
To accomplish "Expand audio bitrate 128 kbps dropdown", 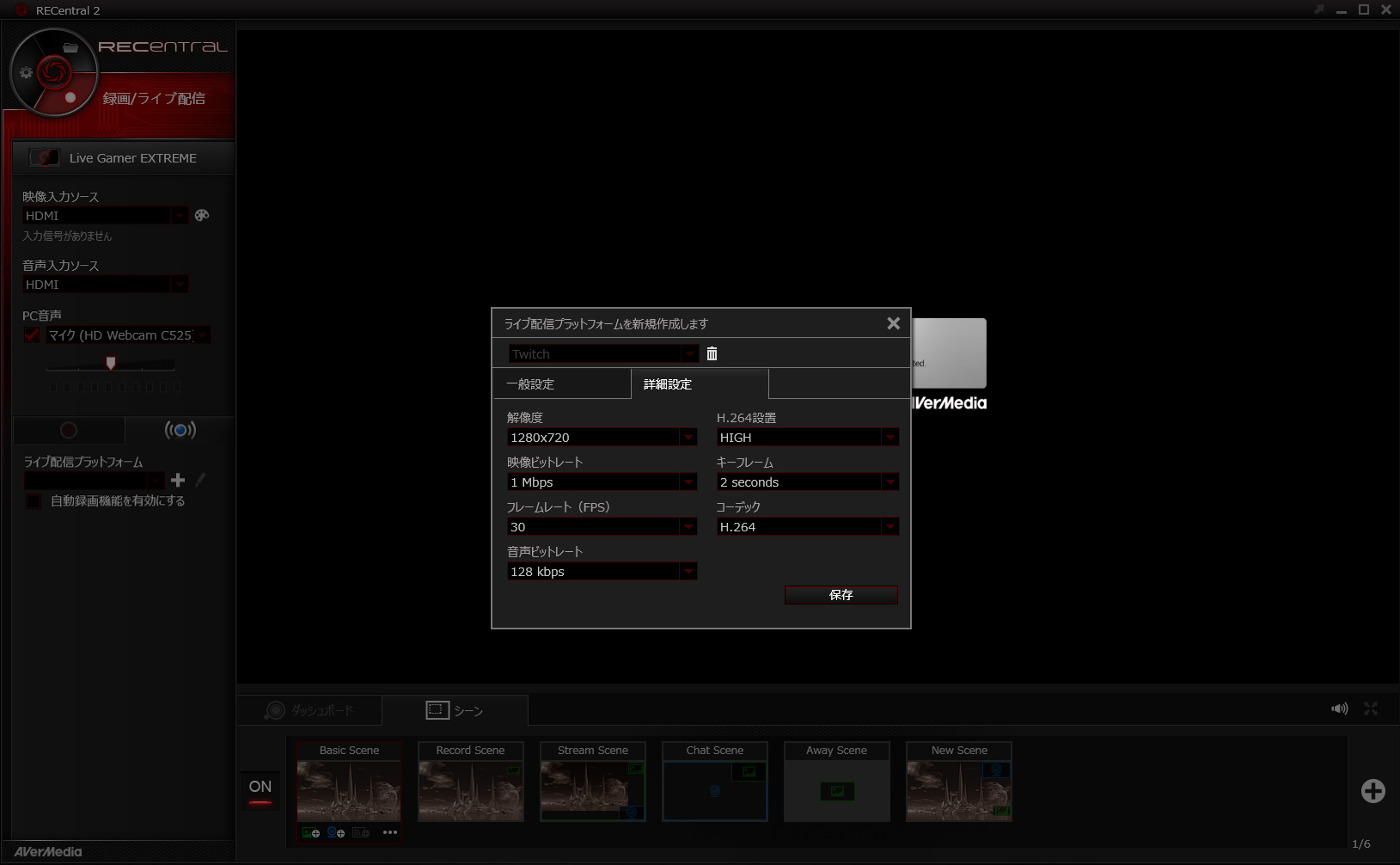I will point(688,572).
